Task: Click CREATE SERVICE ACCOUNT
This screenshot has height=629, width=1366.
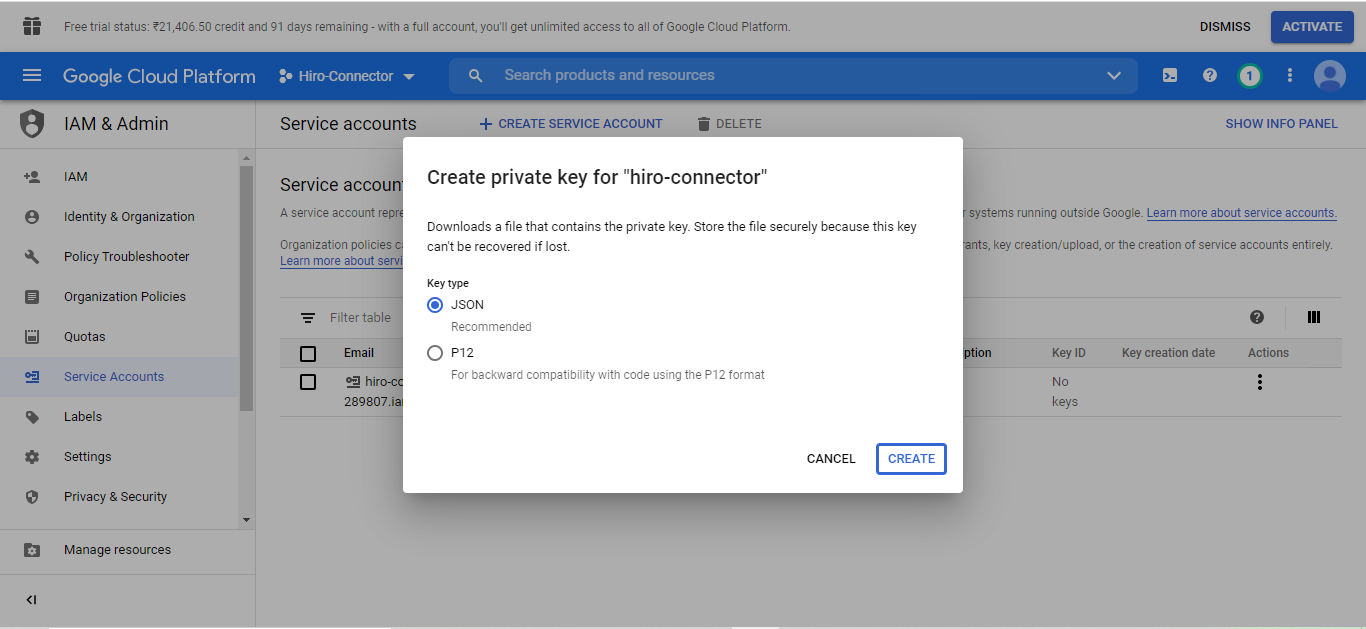Action: click(x=571, y=124)
